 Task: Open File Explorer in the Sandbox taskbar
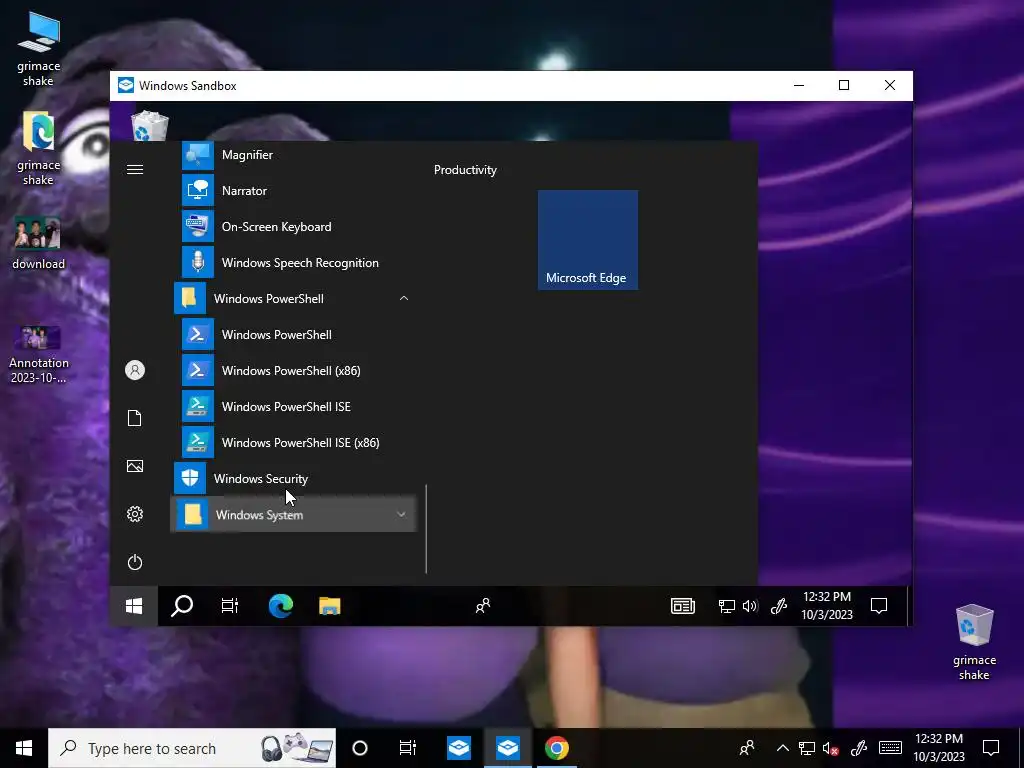(330, 606)
